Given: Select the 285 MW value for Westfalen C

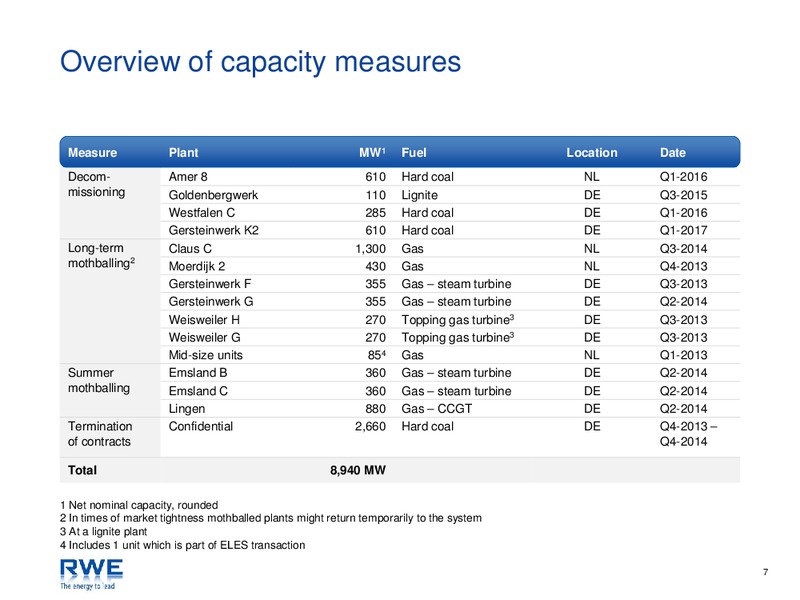Looking at the screenshot, I should coord(376,213).
